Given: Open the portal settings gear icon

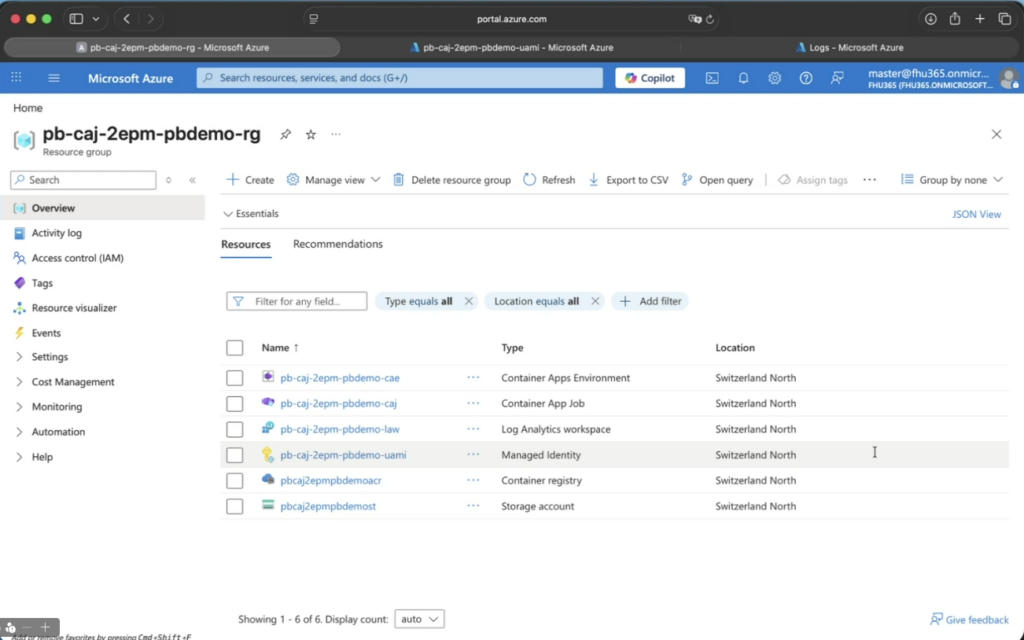Looking at the screenshot, I should pos(774,78).
